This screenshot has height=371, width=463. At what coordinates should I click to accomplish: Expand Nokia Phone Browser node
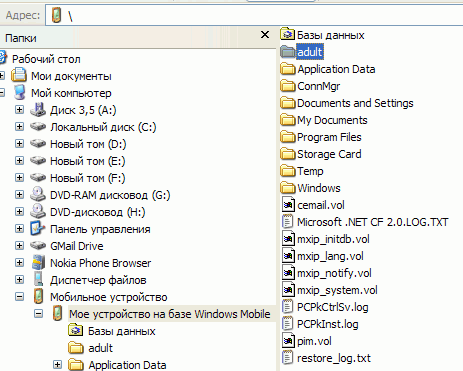(19, 263)
